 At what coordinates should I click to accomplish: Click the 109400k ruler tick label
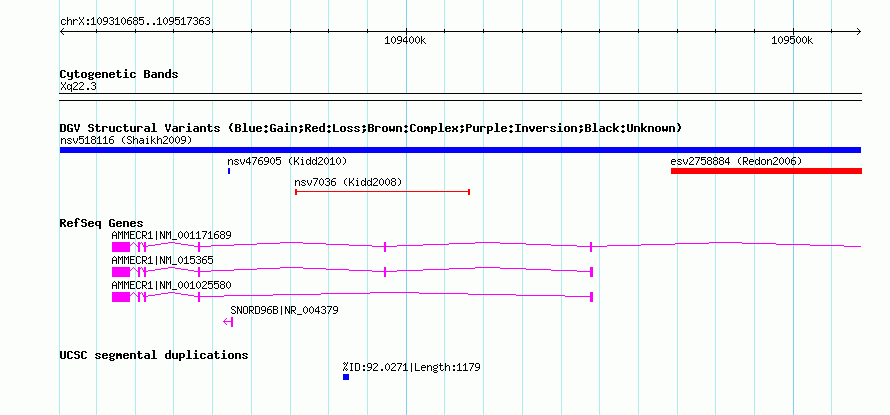click(405, 40)
